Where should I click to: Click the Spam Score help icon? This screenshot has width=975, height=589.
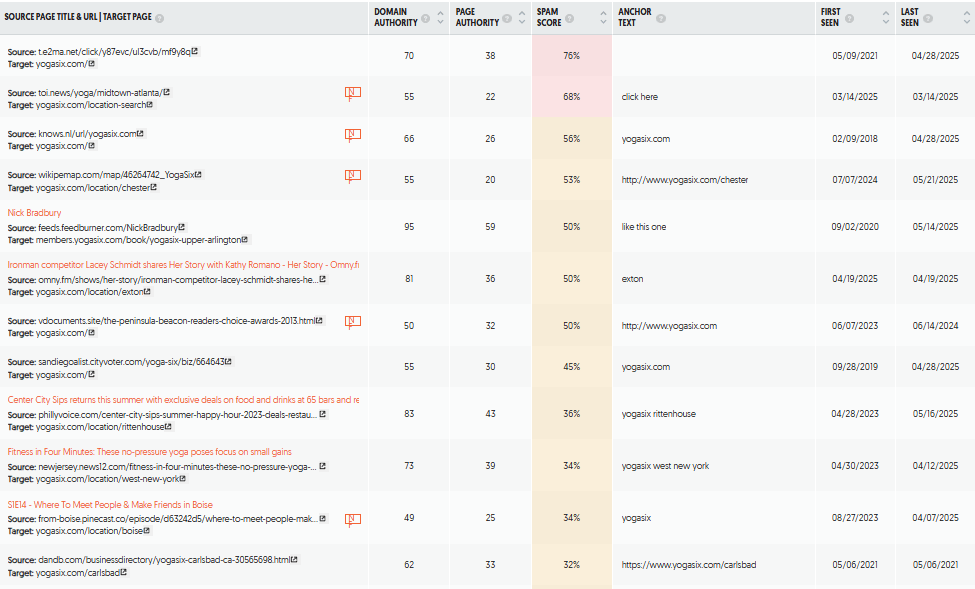point(569,19)
